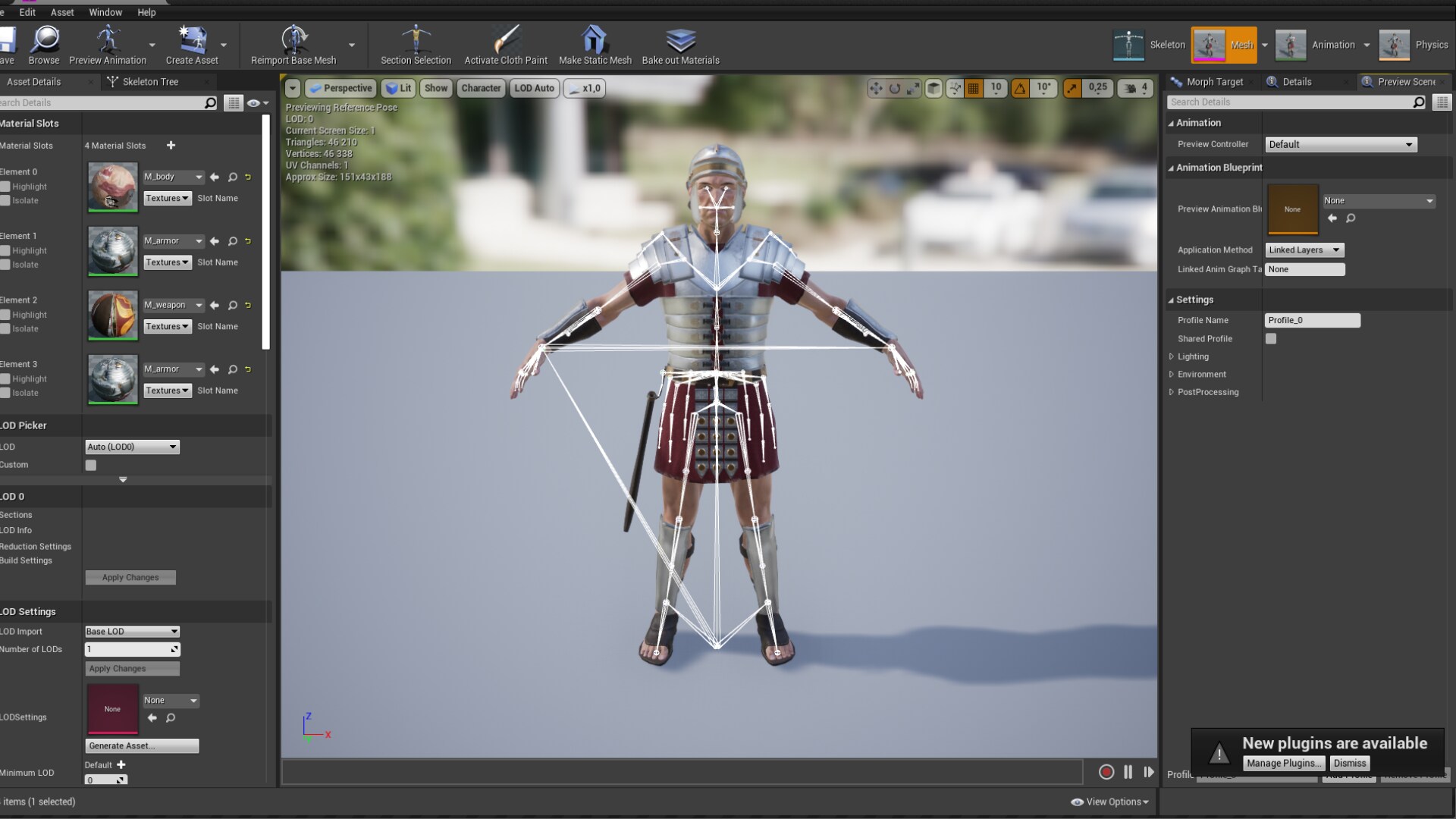The height and width of the screenshot is (819, 1456).
Task: Start Preview Animation from the toolbar
Action: 110,44
